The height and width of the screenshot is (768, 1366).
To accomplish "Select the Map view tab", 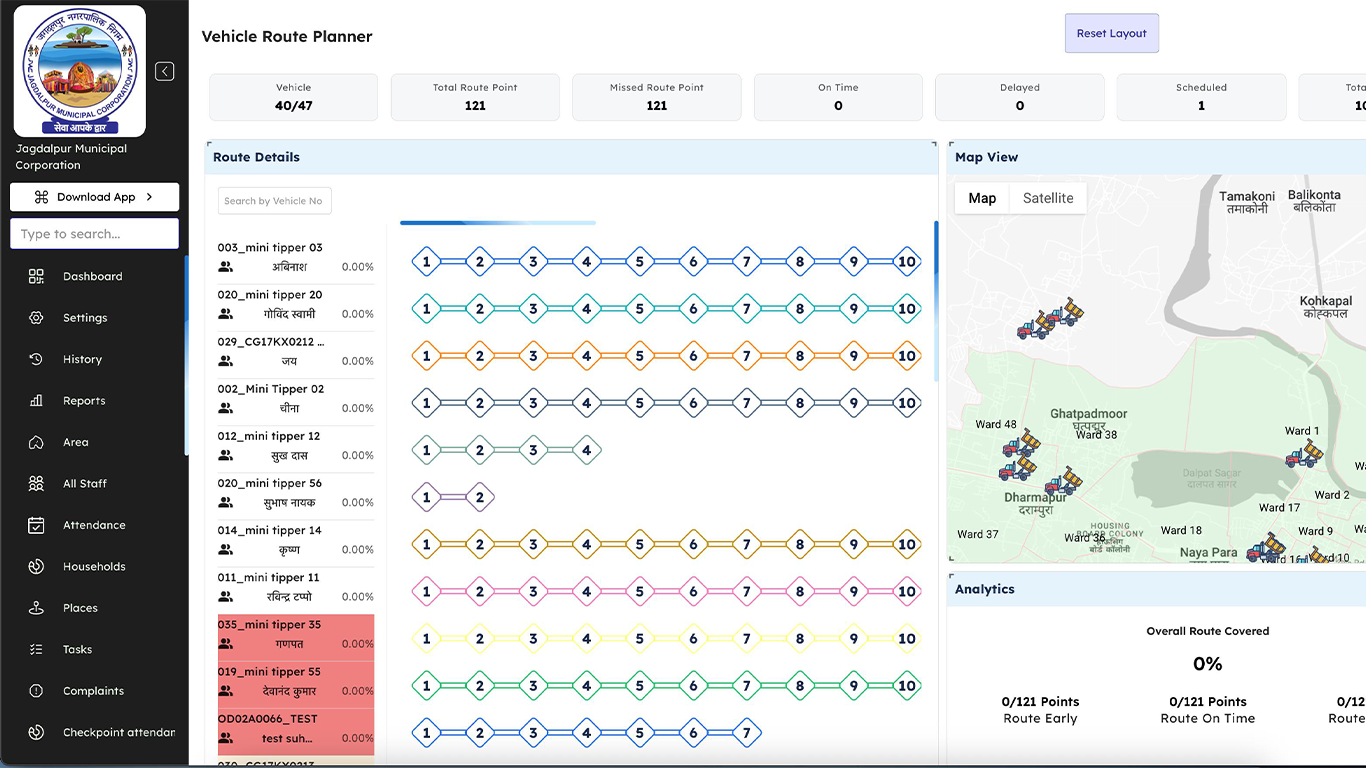I will click(982, 198).
